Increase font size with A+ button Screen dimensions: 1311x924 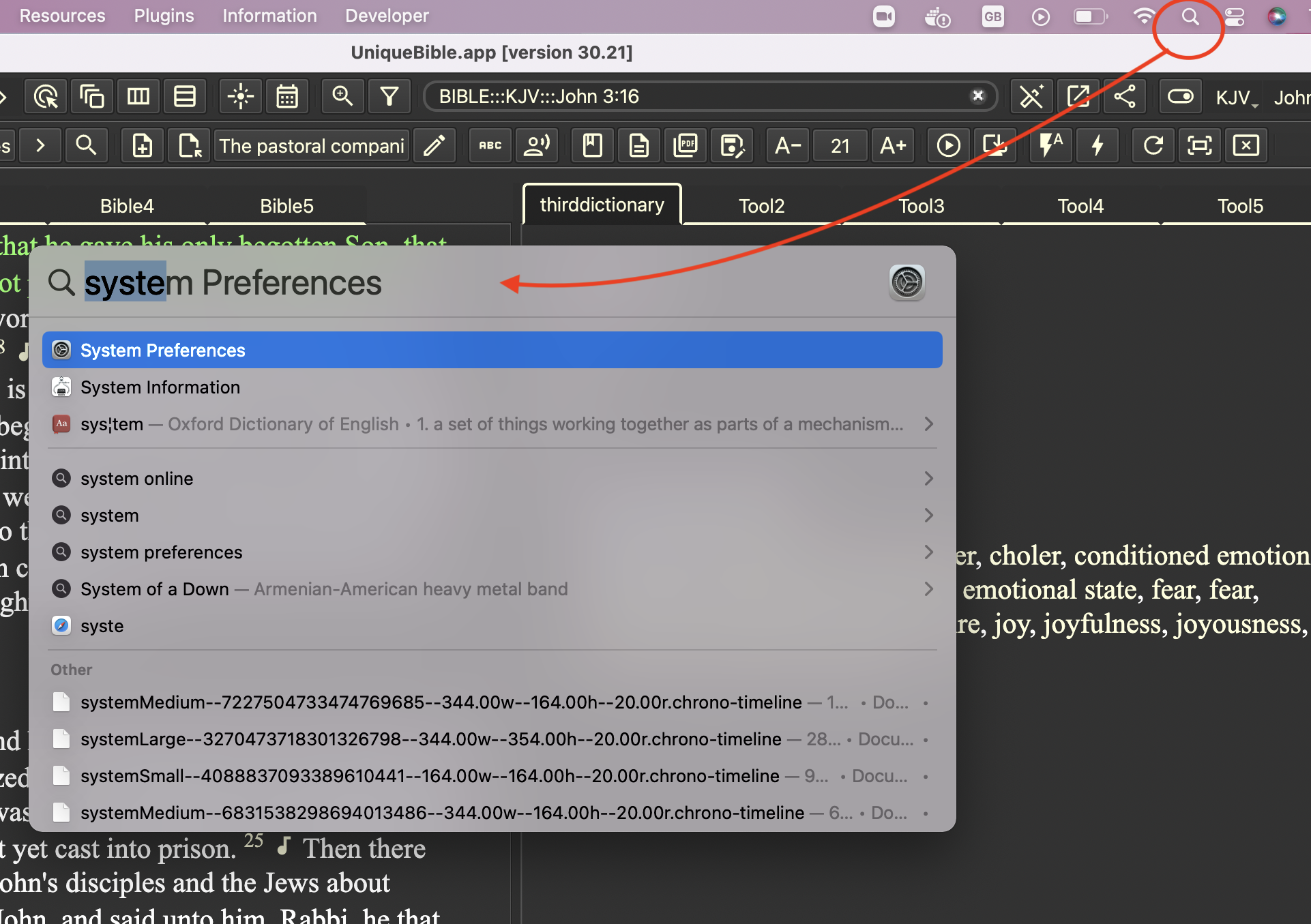[893, 145]
